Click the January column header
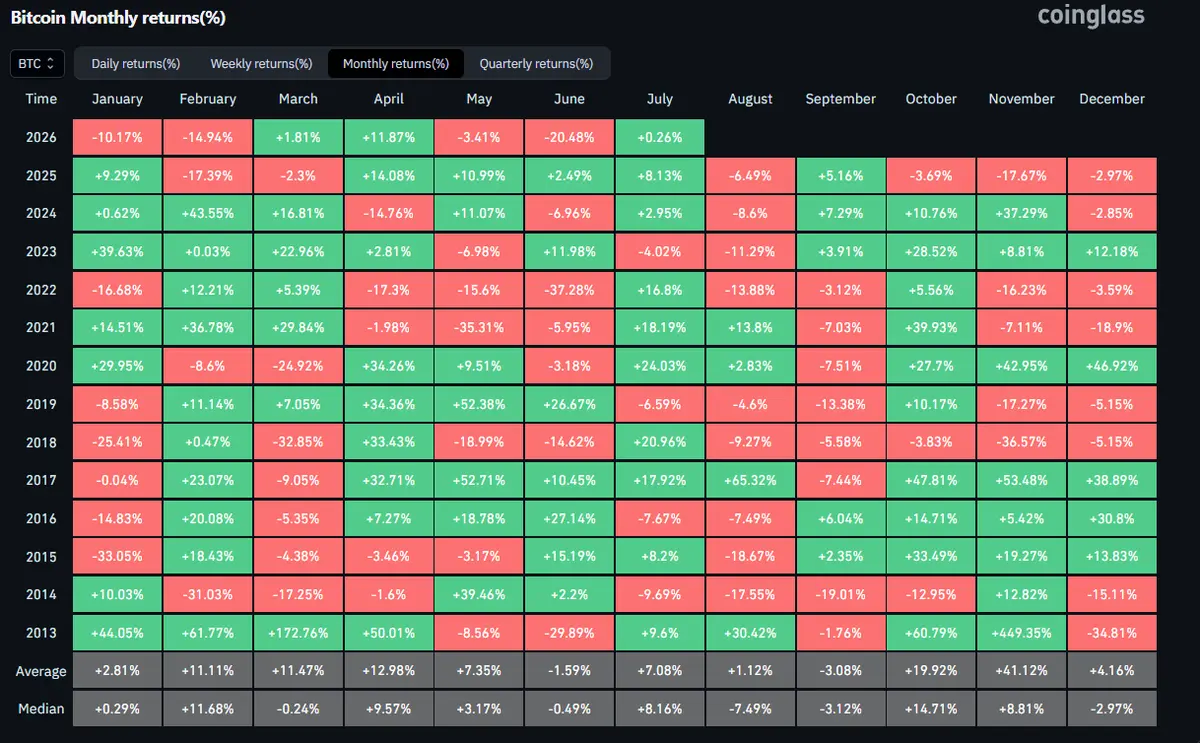Image resolution: width=1200 pixels, height=743 pixels. pyautogui.click(x=117, y=99)
